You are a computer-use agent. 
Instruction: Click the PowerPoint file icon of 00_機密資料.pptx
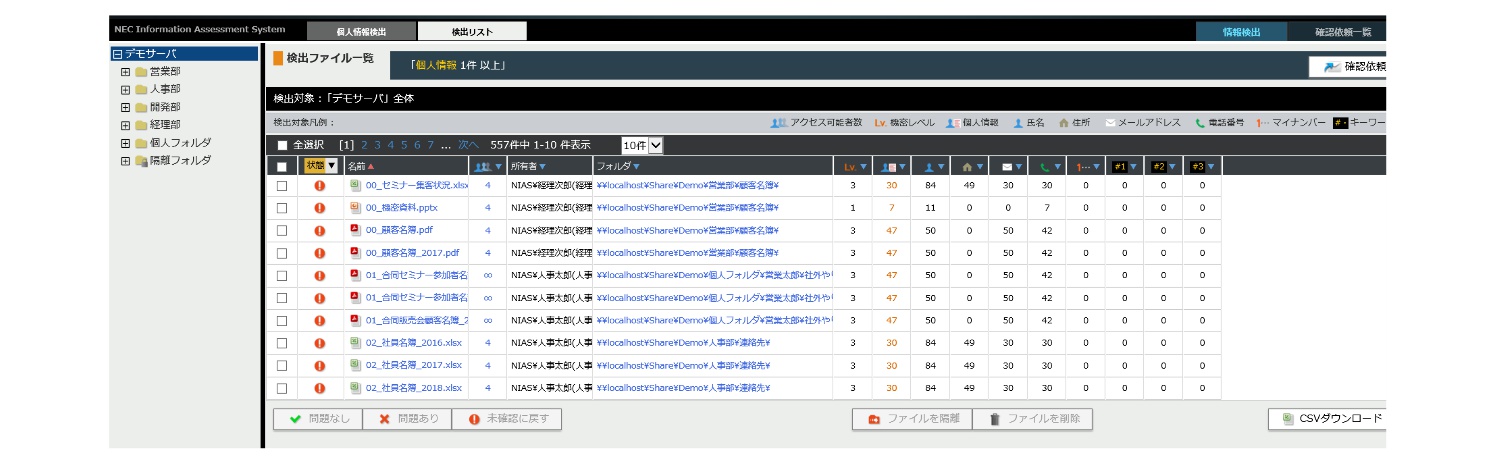tap(355, 208)
